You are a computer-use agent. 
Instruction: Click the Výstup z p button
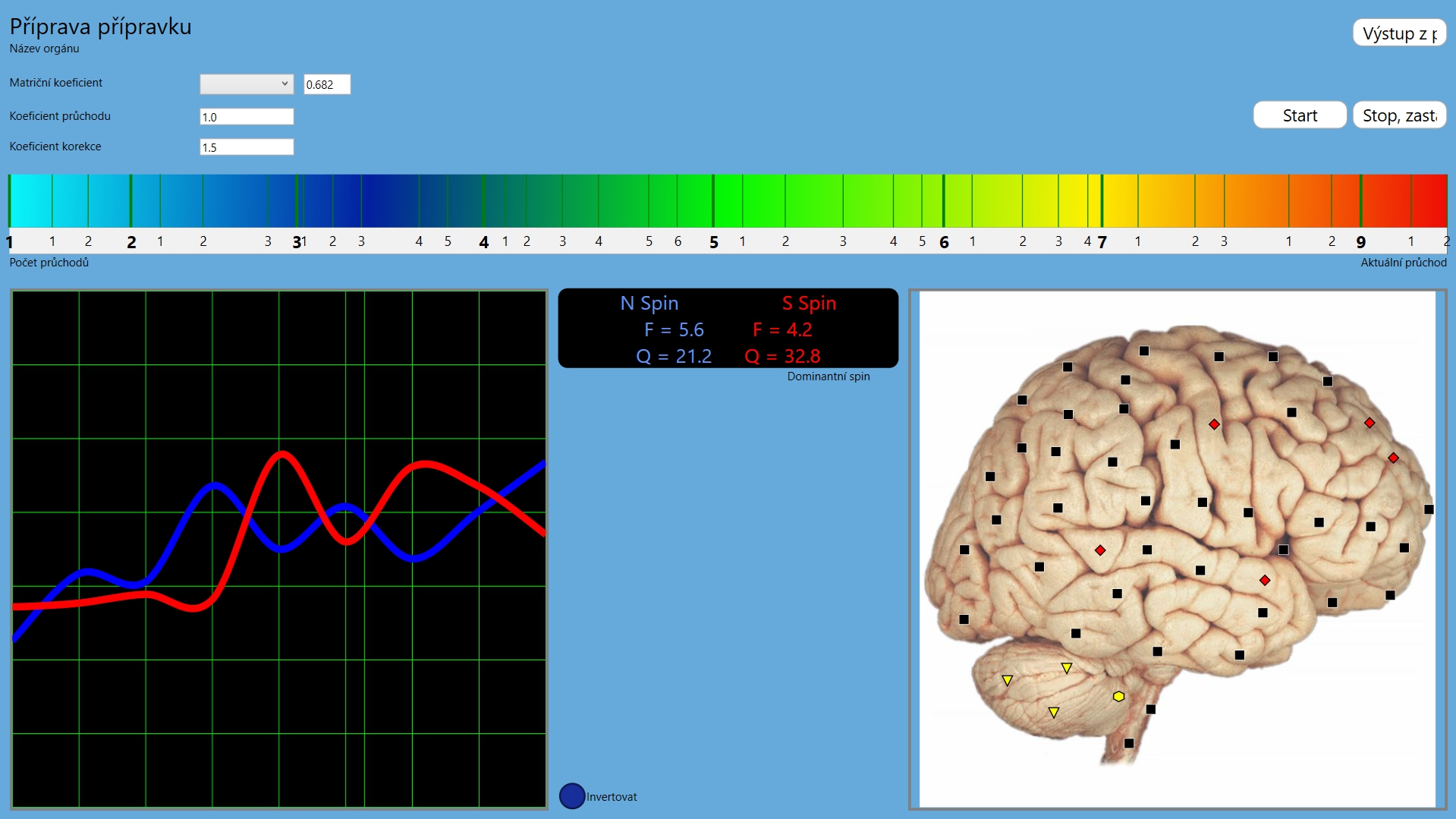coord(1399,33)
